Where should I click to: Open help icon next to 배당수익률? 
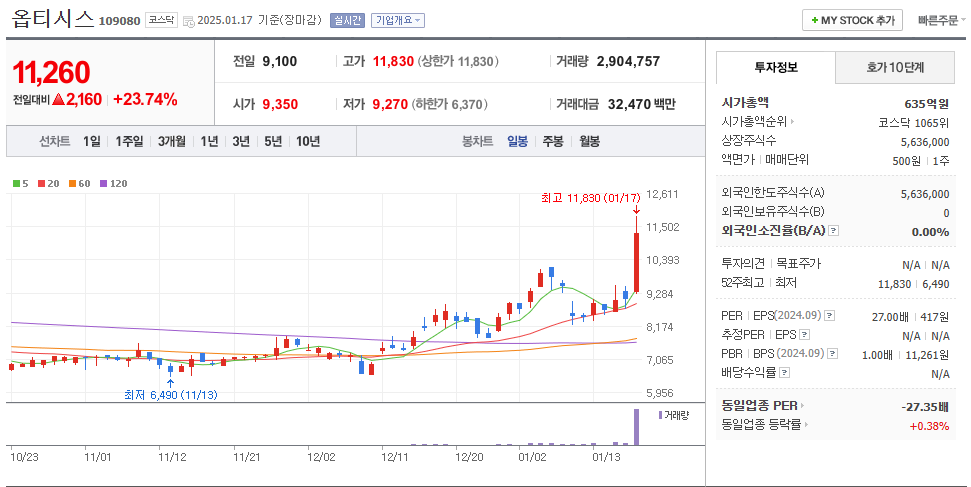click(x=785, y=373)
